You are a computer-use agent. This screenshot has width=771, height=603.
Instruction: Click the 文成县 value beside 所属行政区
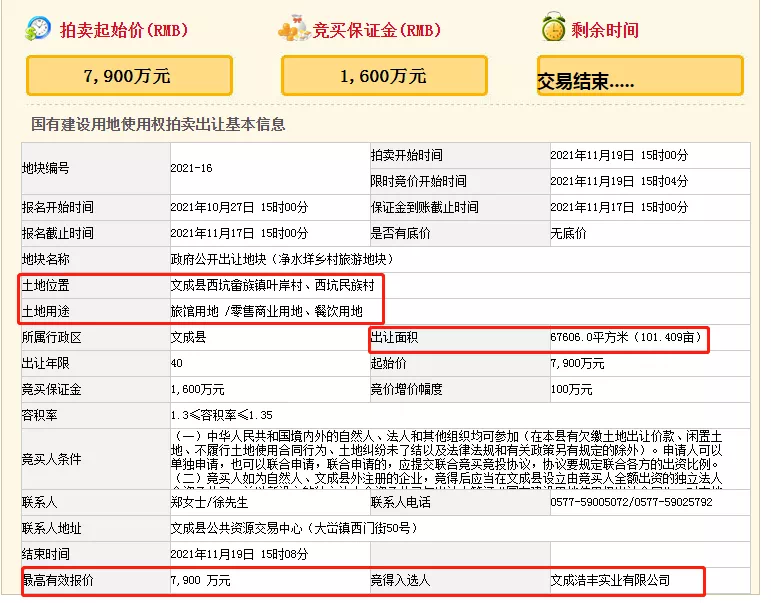pyautogui.click(x=188, y=337)
